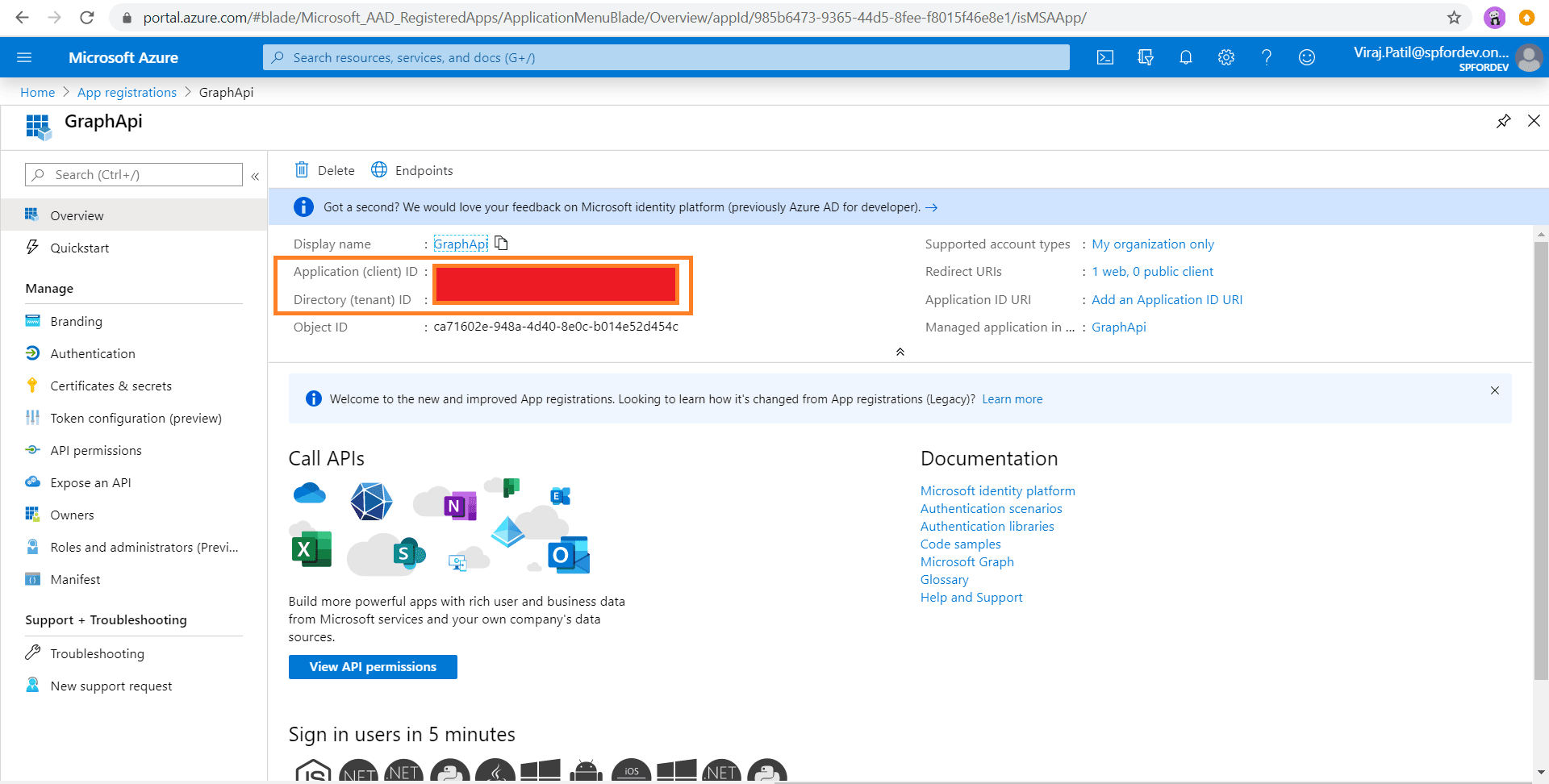Click the orange browser extension icon

(x=1526, y=17)
